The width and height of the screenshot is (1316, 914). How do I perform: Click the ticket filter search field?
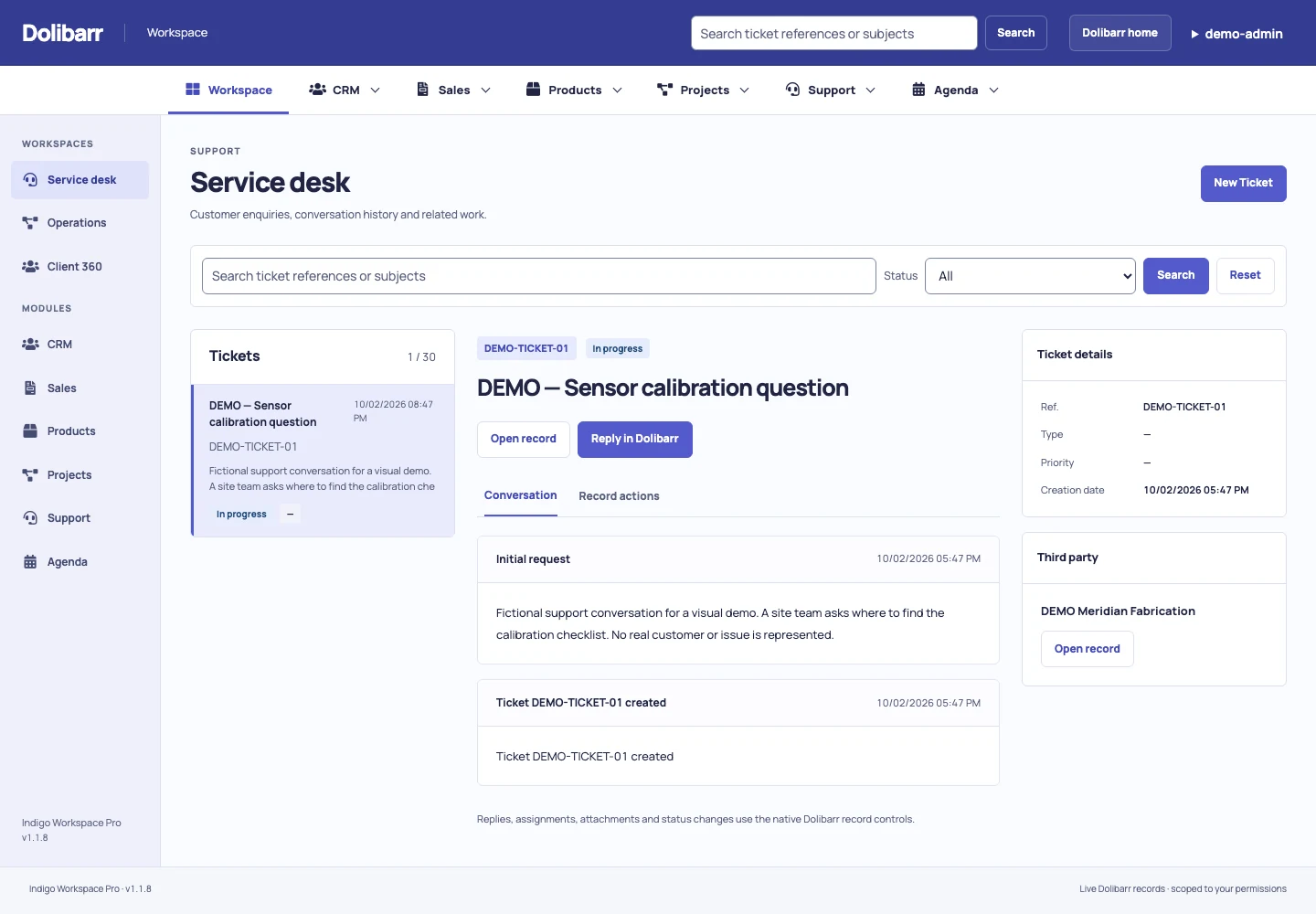click(539, 276)
